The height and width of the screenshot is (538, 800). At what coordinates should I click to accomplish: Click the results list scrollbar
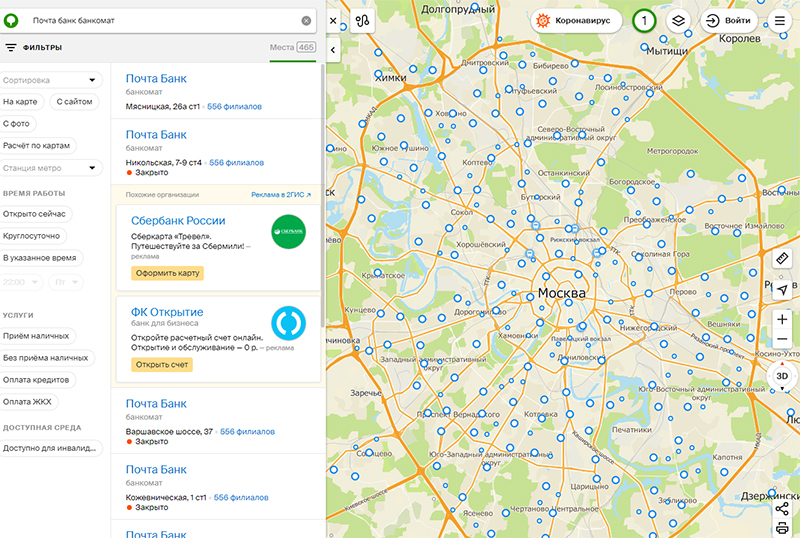[x=322, y=195]
